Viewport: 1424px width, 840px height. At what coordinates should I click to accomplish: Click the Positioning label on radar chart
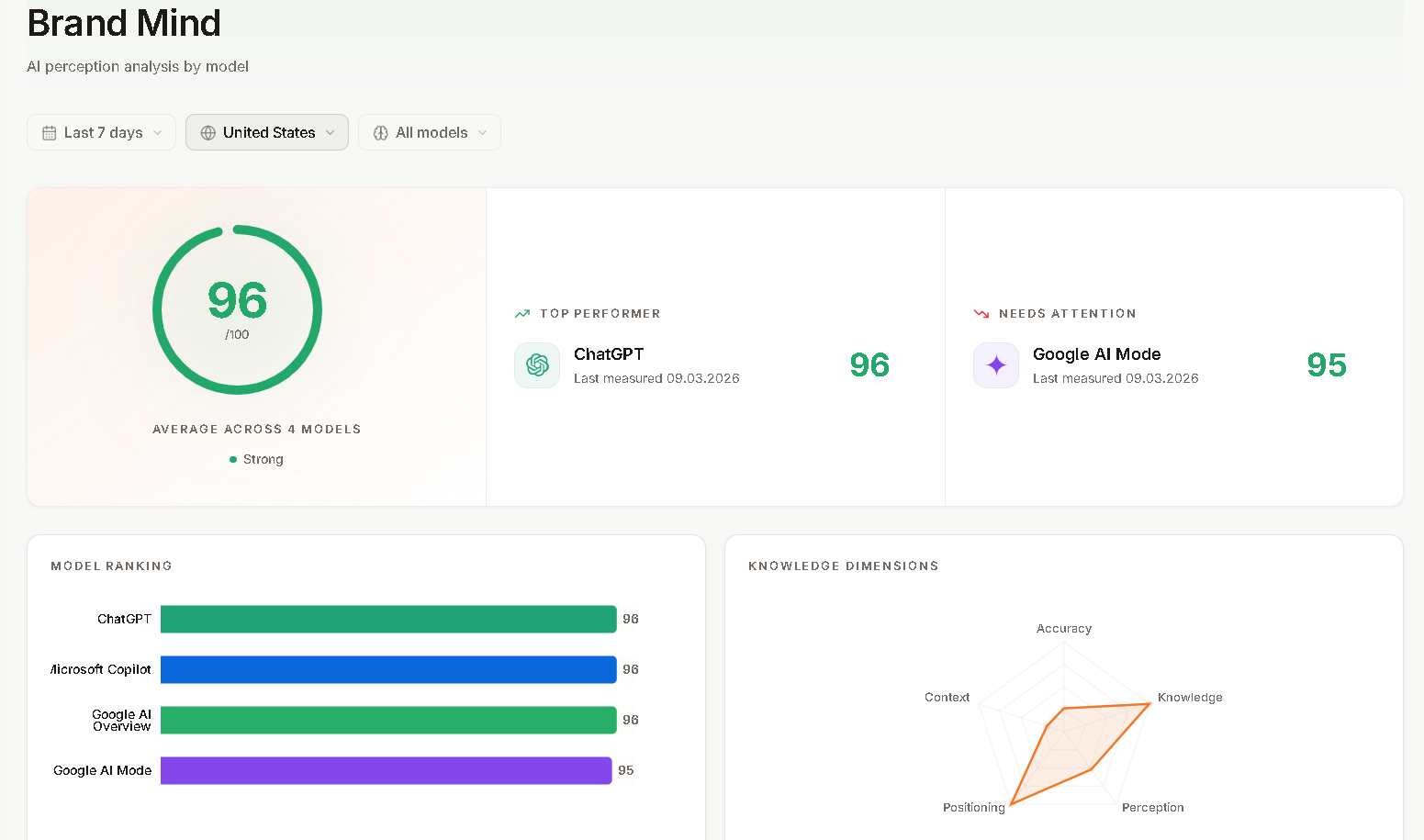click(974, 808)
